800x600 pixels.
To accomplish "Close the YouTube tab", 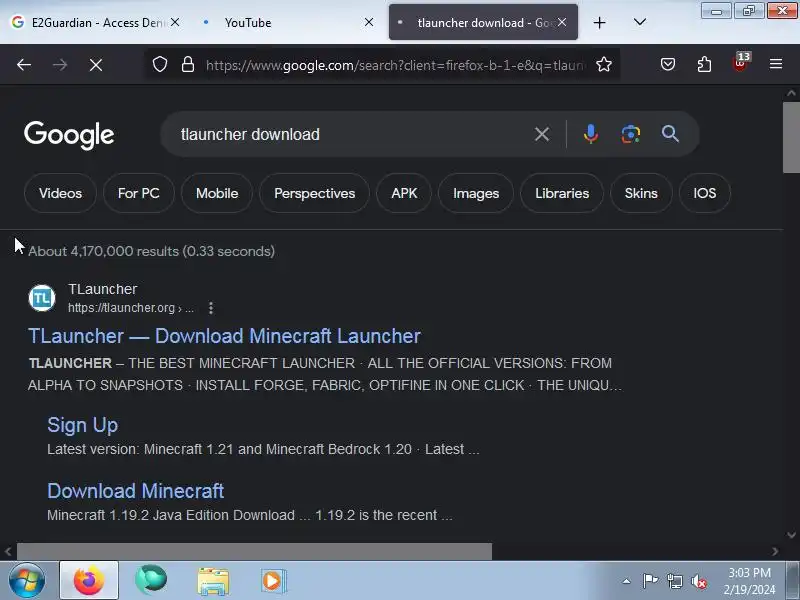I will click(x=369, y=22).
